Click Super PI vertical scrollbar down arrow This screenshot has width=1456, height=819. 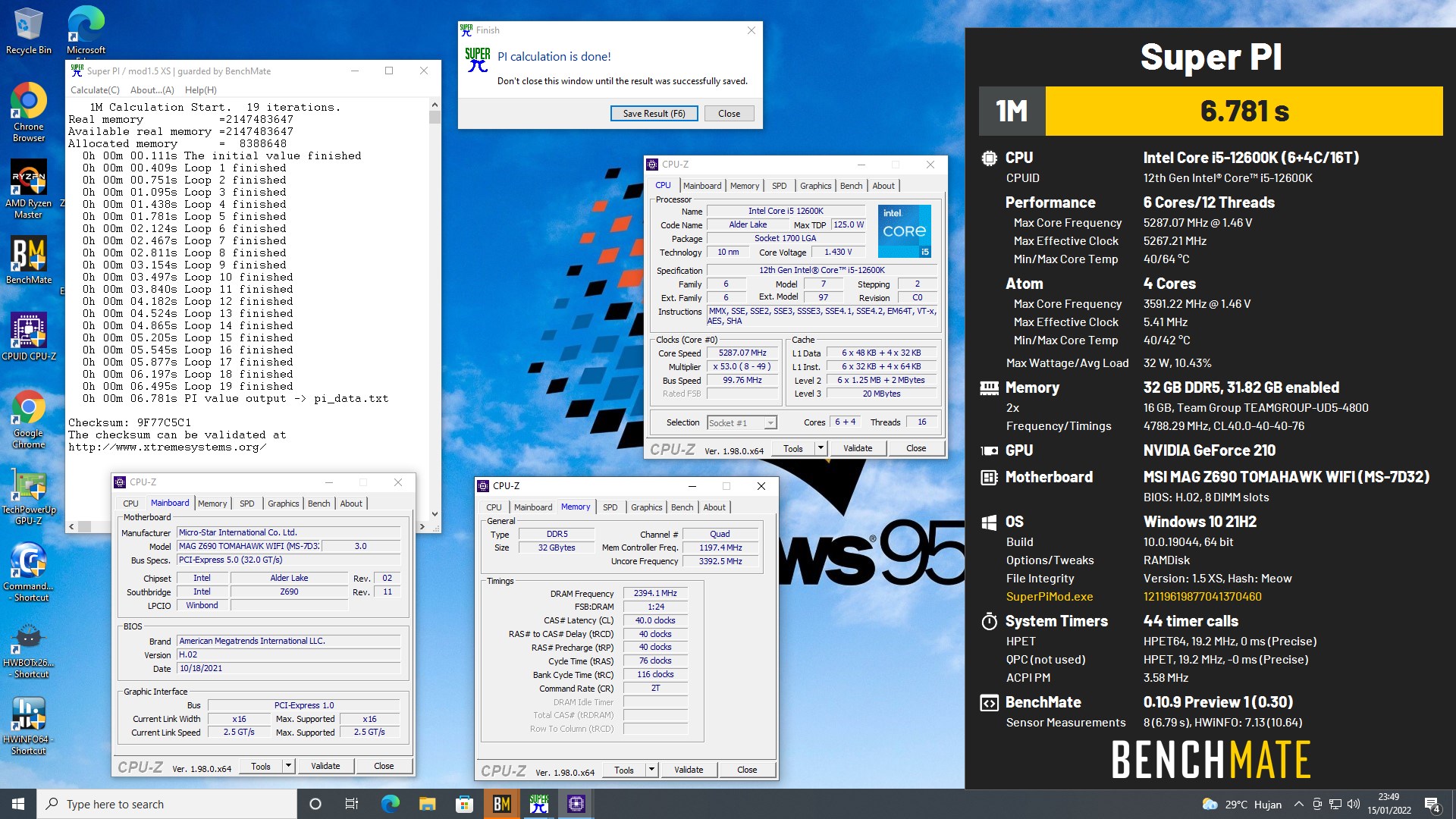pyautogui.click(x=435, y=513)
